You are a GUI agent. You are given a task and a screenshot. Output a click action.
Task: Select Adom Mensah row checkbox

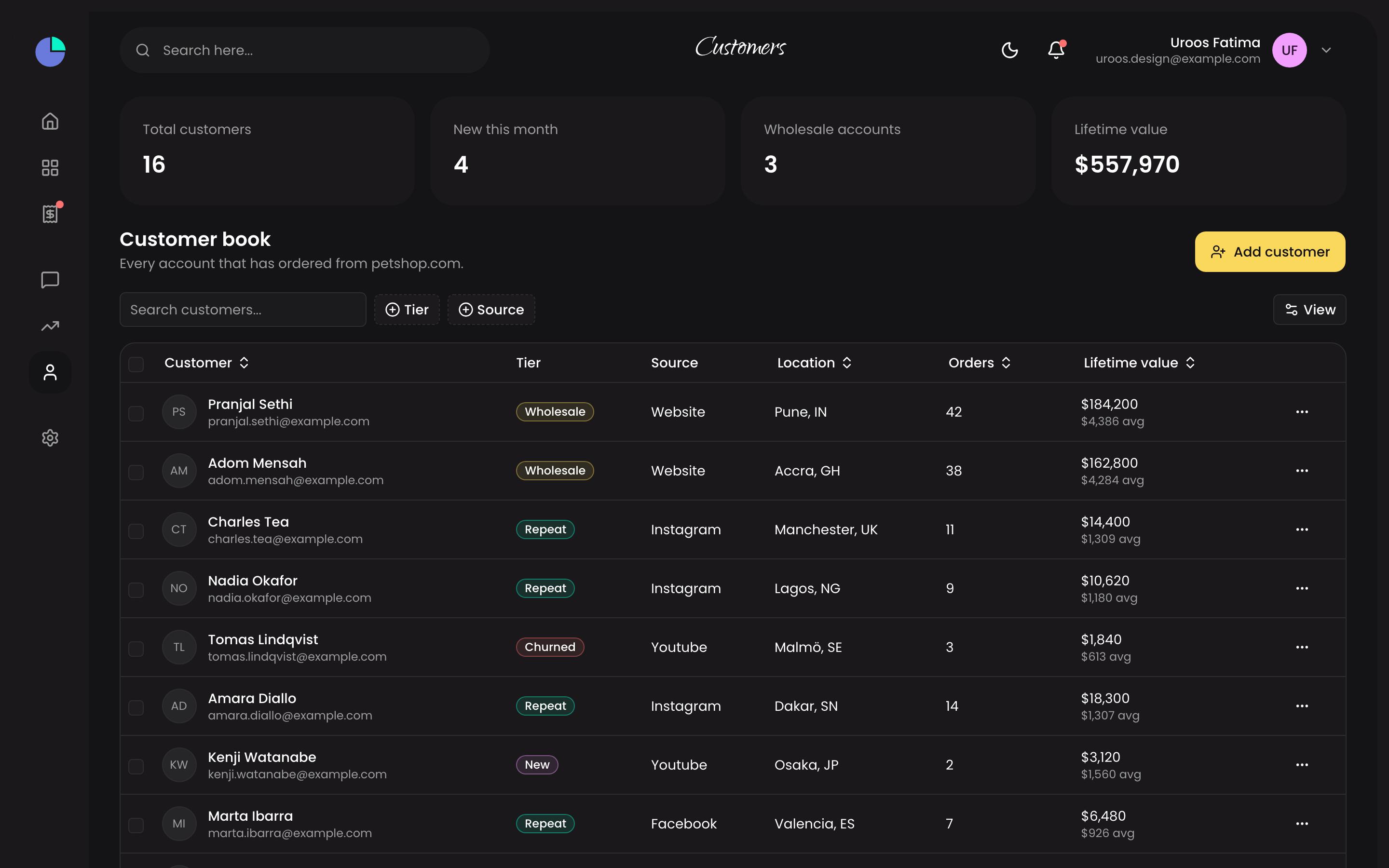pos(136,473)
